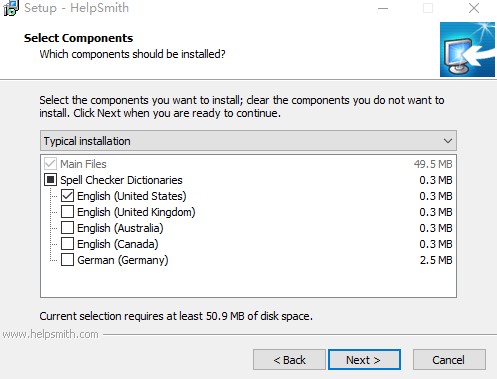Screen dimensions: 497x379
Task: Enable the English (Canada) dictionary
Action: click(67, 244)
